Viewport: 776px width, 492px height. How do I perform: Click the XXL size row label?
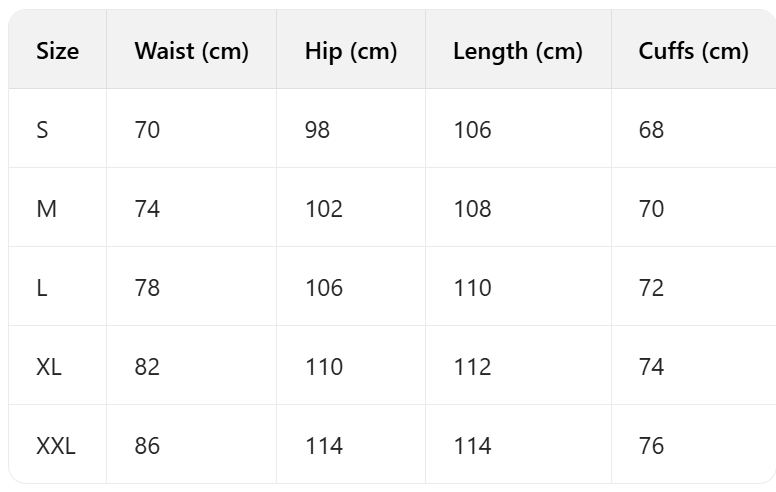[x=56, y=446]
